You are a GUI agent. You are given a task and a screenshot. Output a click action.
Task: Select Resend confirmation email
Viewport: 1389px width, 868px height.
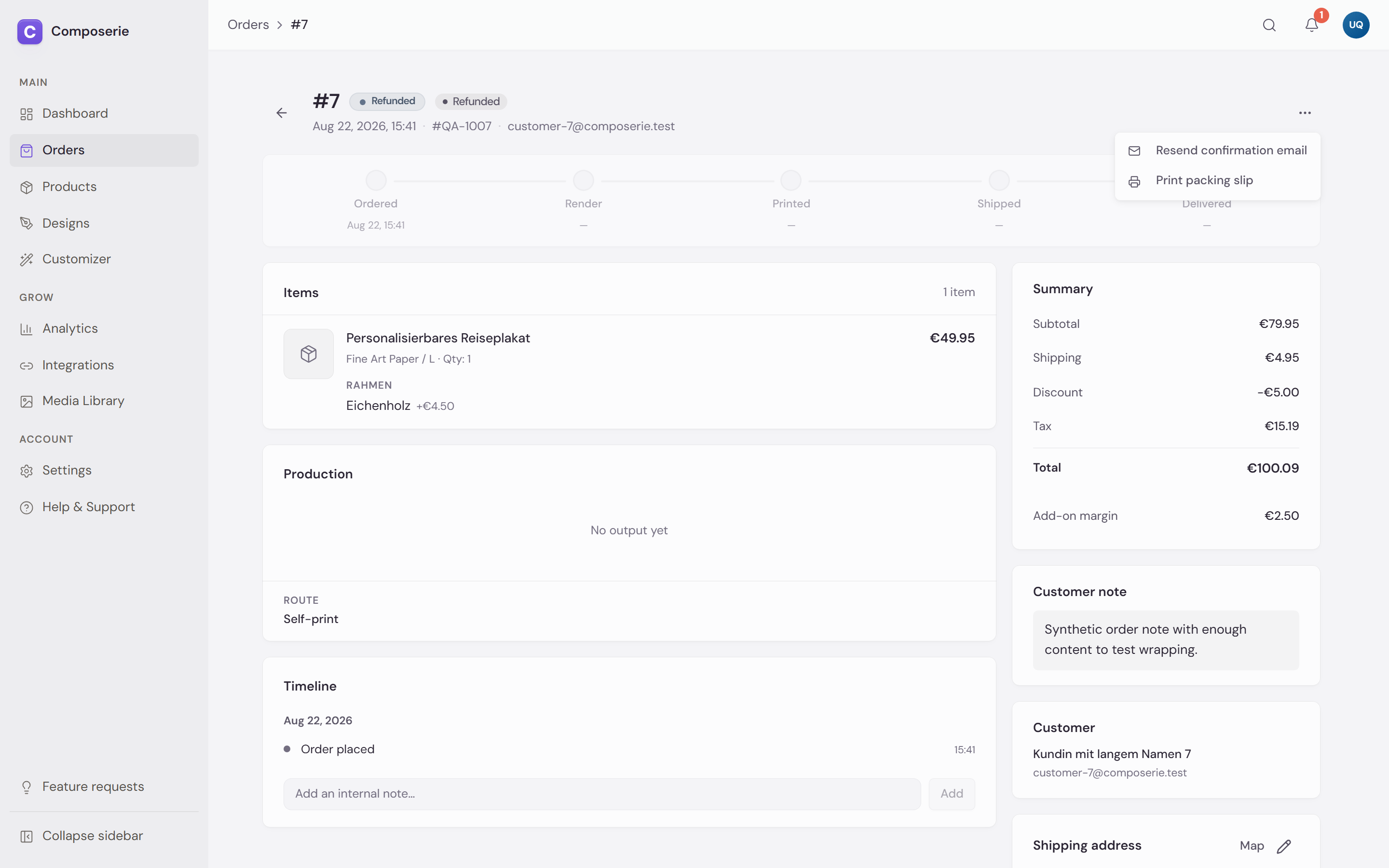tap(1217, 150)
